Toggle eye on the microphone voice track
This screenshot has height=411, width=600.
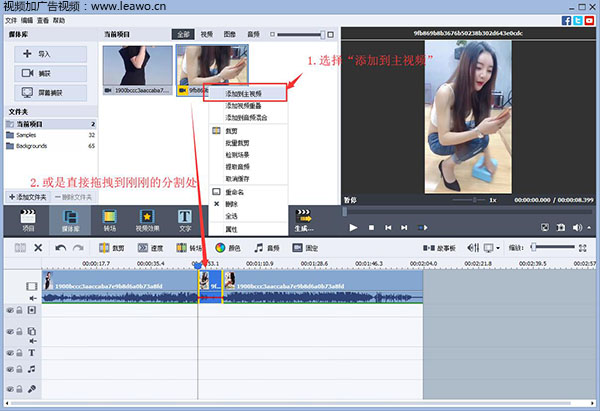10,389
